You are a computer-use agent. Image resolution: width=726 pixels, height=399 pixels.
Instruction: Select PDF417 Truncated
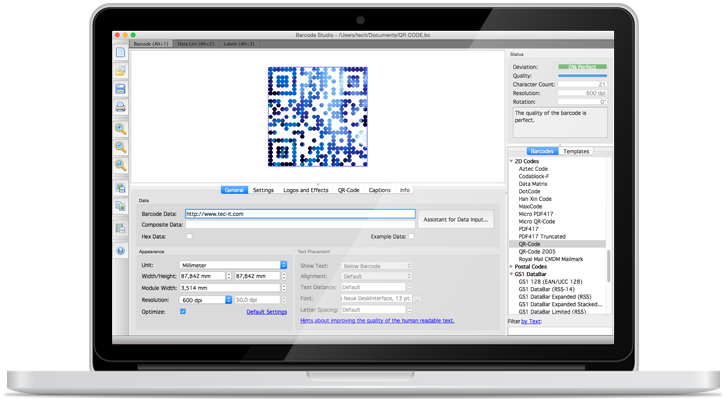coord(542,237)
